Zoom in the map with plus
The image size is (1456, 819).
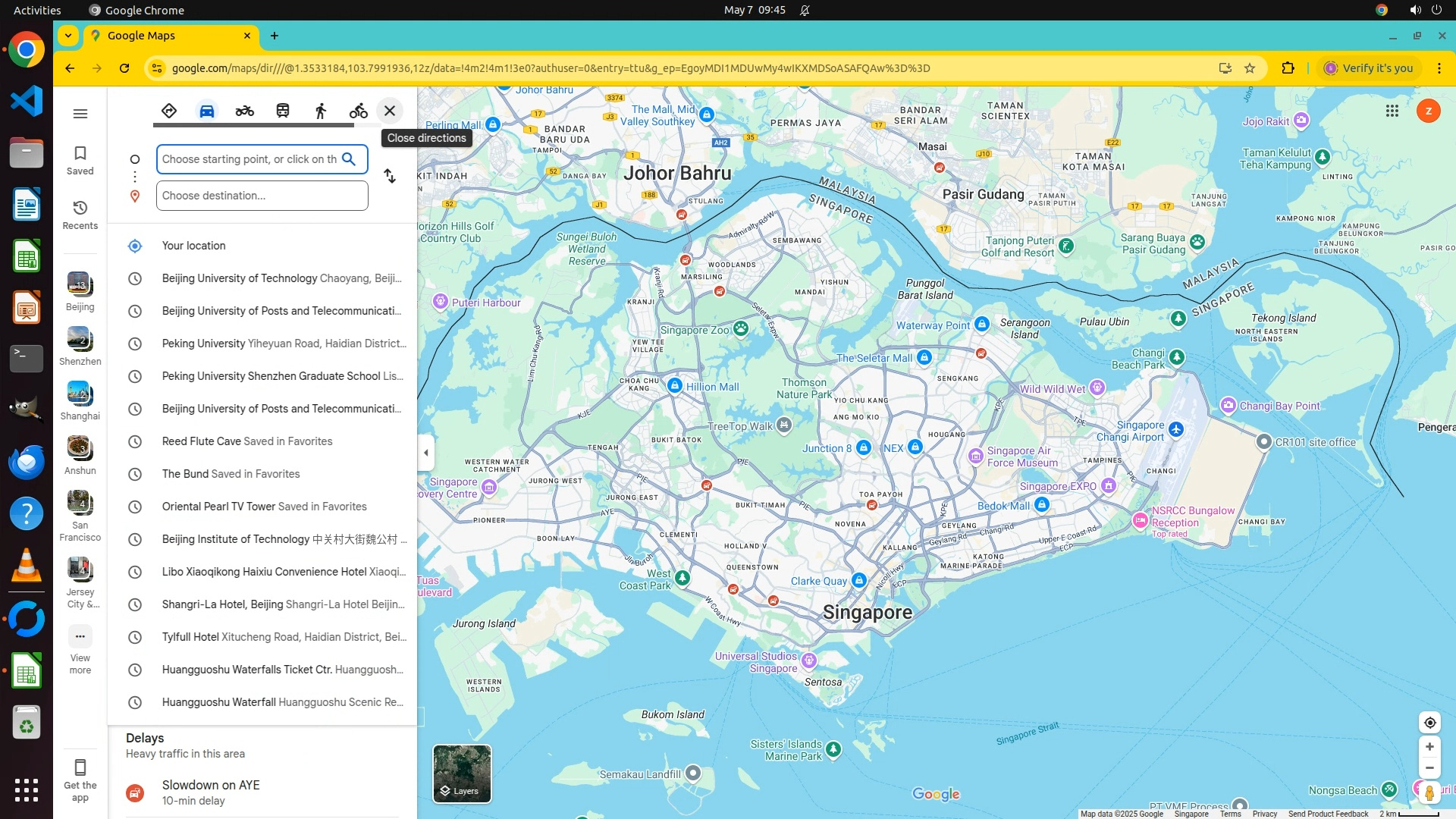(1429, 747)
